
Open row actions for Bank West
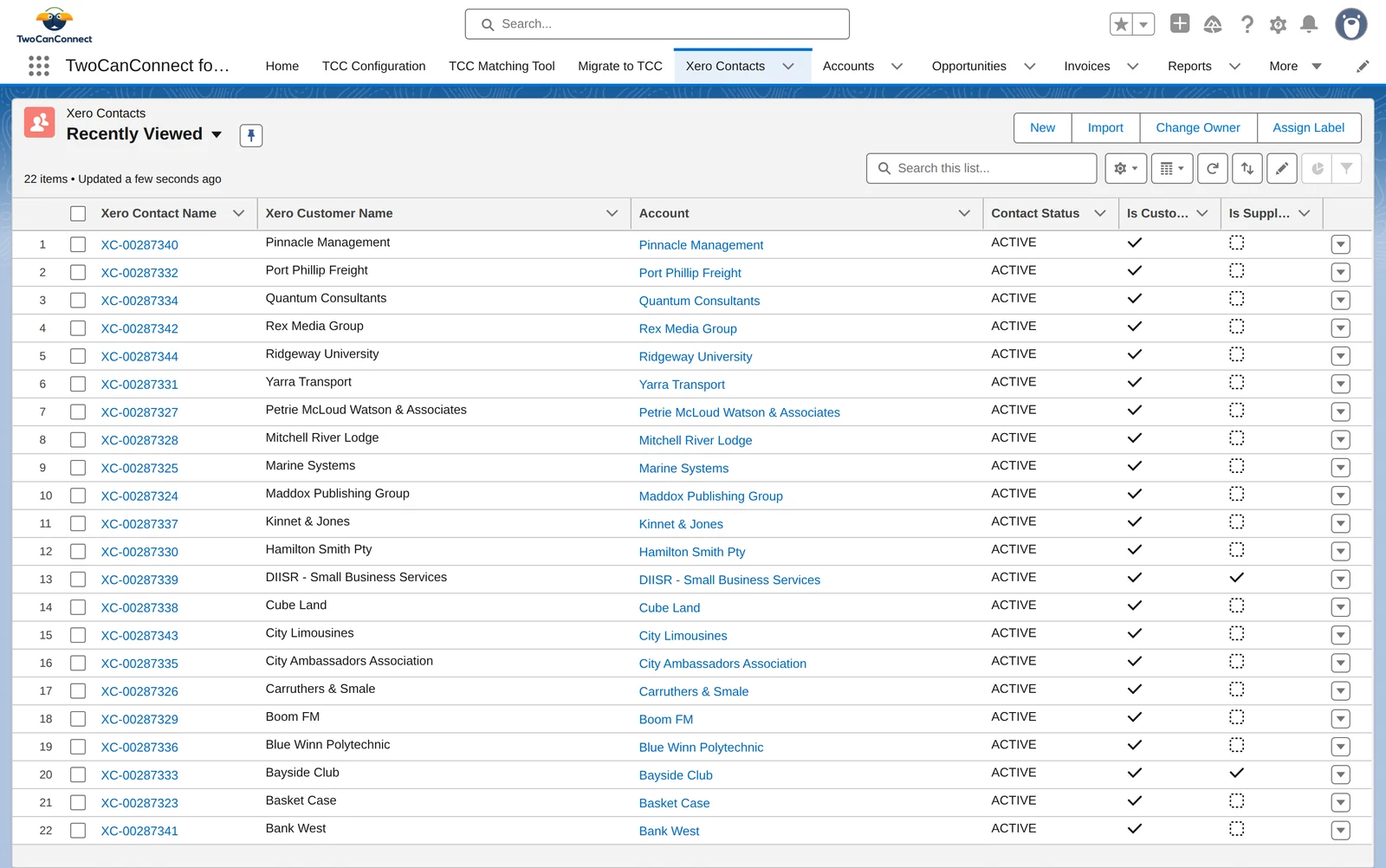1341,830
